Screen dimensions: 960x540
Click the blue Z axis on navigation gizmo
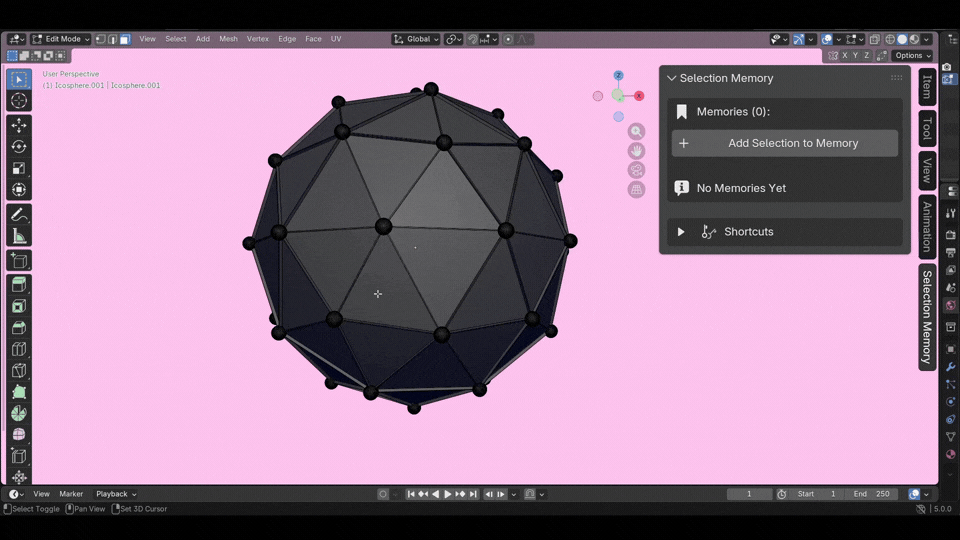[x=618, y=75]
